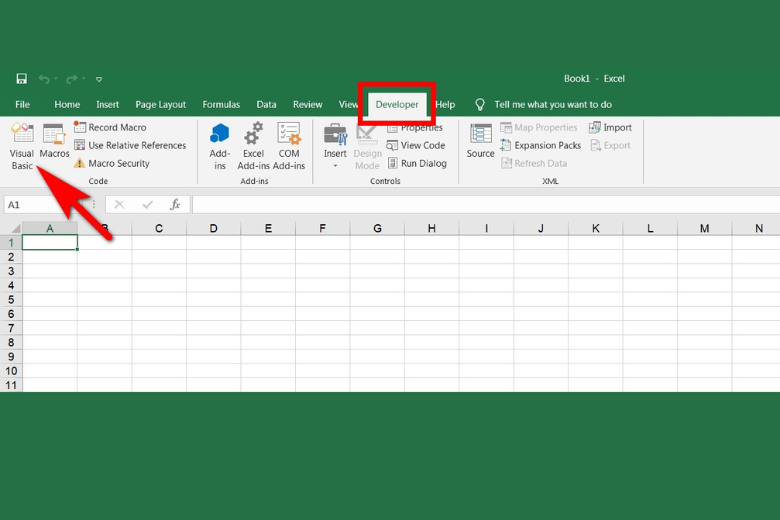Open the Macros list

click(x=54, y=141)
